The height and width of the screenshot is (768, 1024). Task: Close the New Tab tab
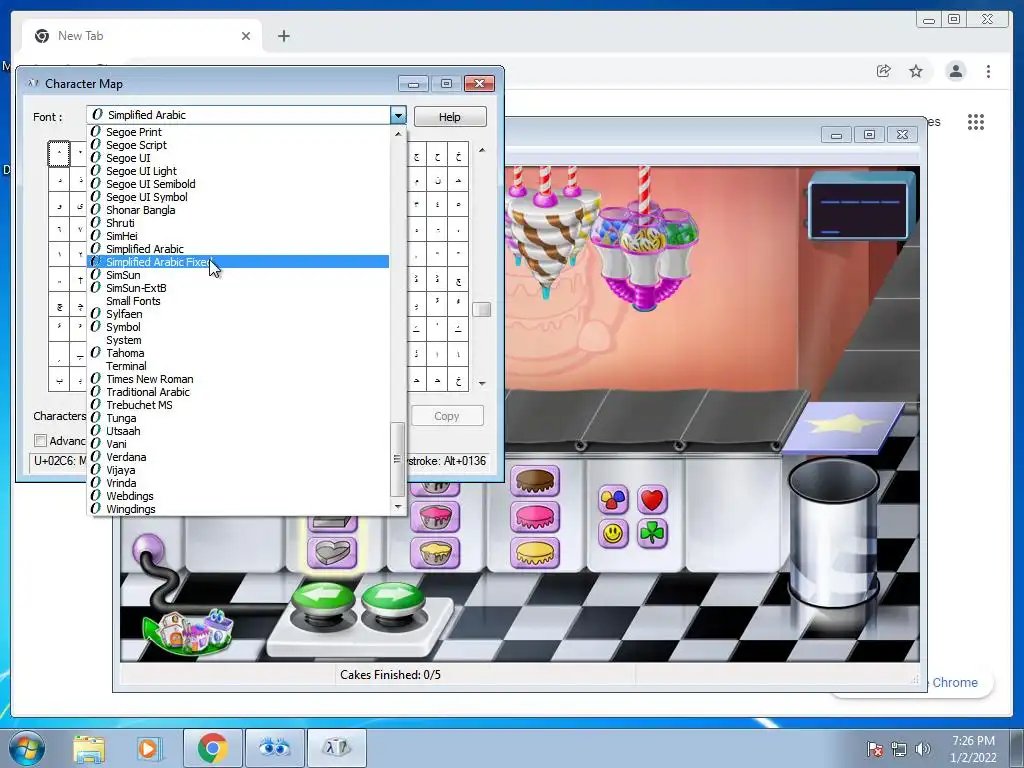[x=246, y=36]
